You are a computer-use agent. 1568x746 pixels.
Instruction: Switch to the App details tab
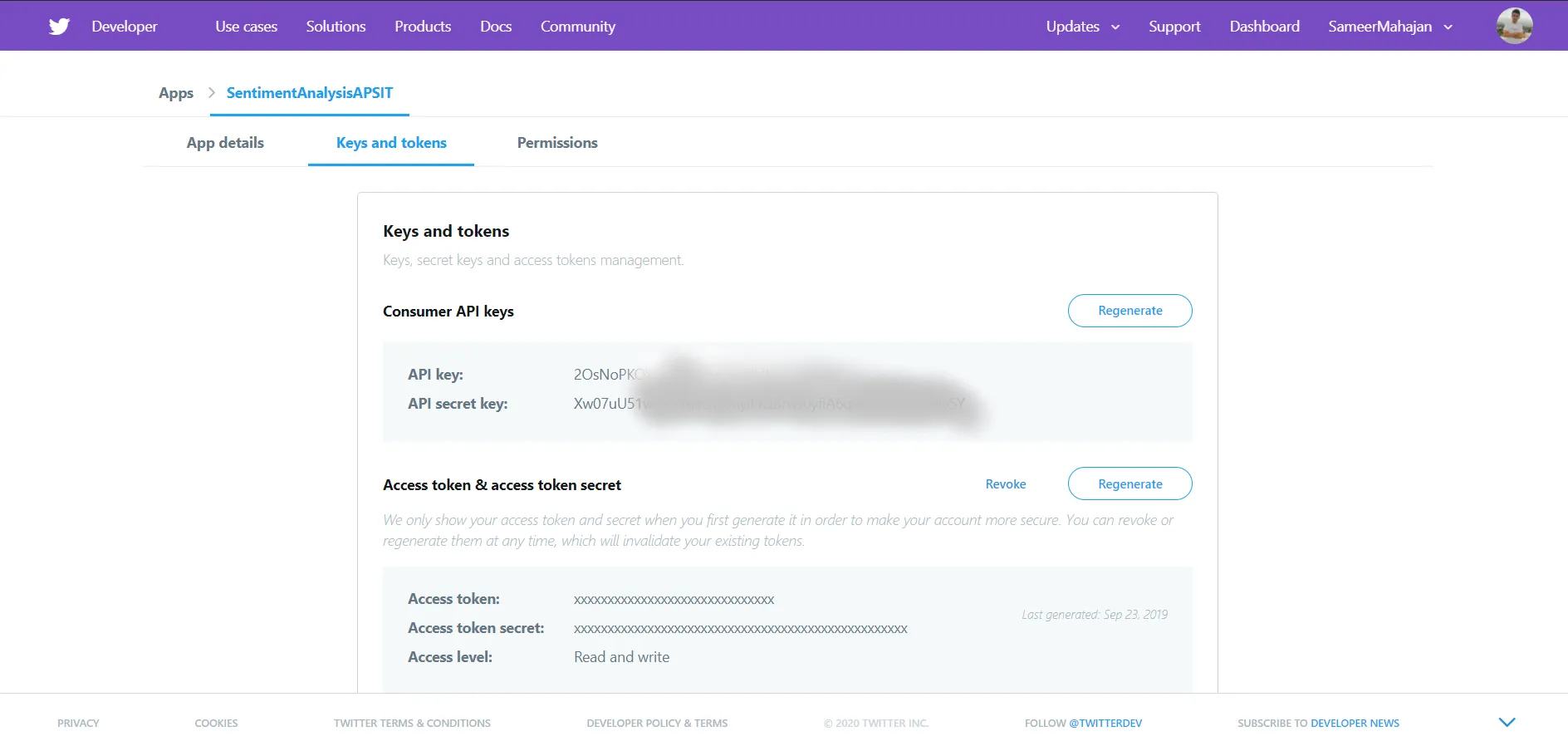(x=225, y=143)
